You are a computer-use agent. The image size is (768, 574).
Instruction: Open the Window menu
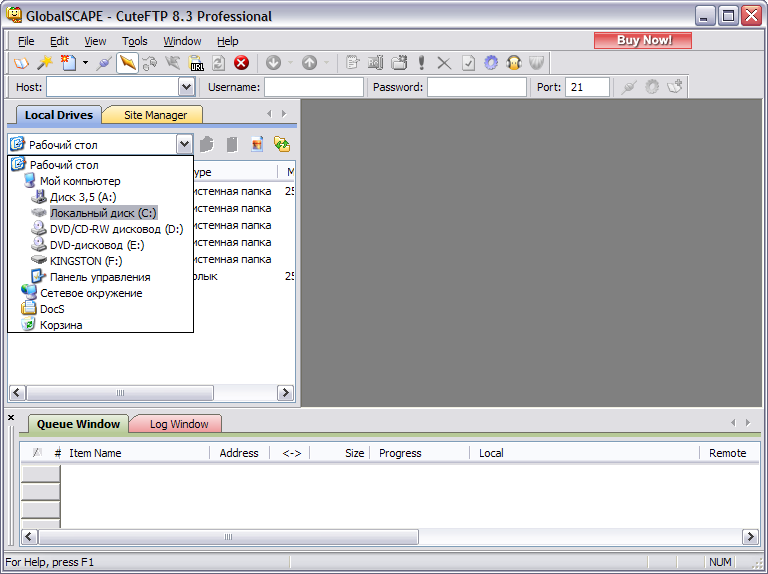pos(182,41)
